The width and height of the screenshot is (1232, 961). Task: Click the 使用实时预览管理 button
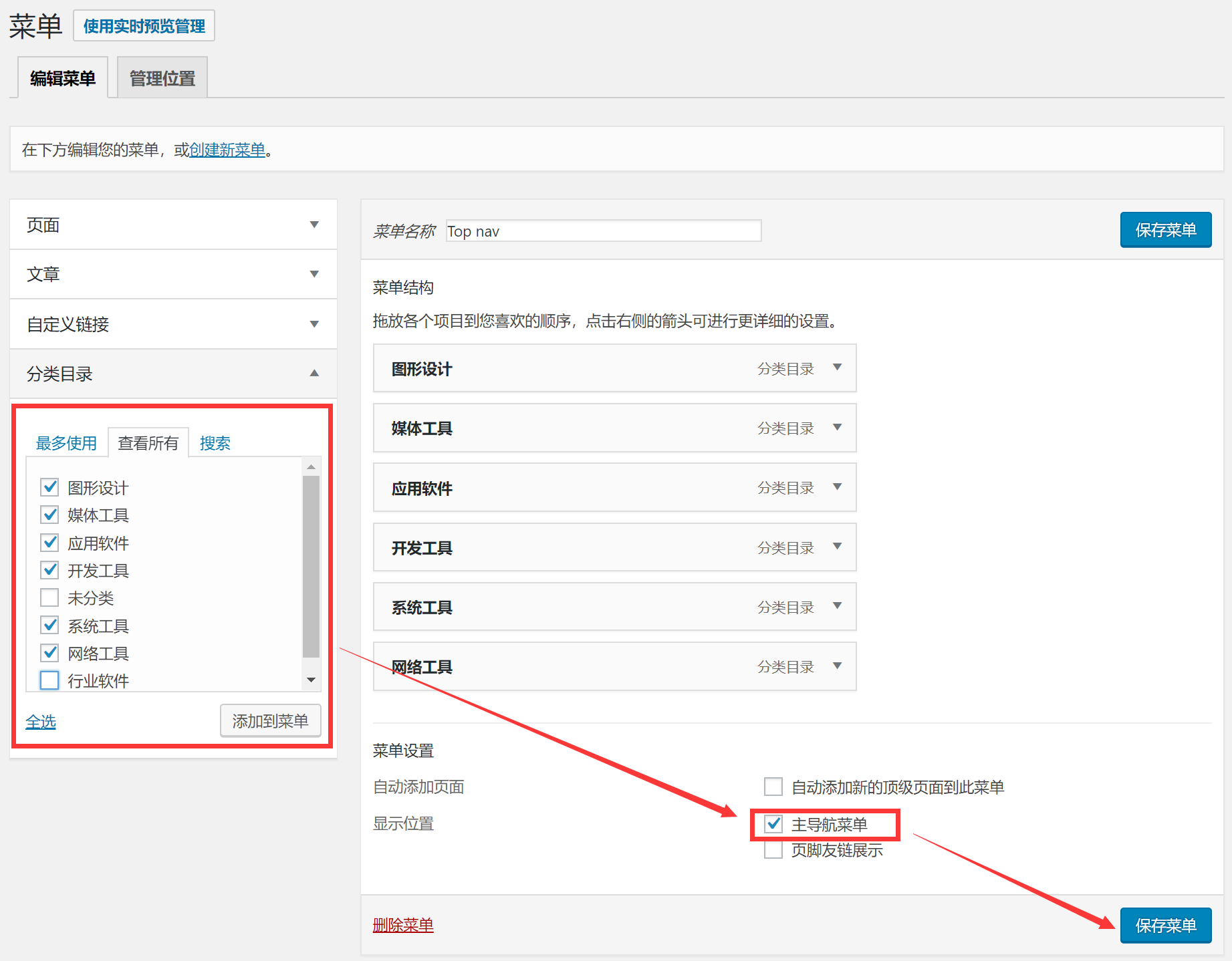(143, 25)
